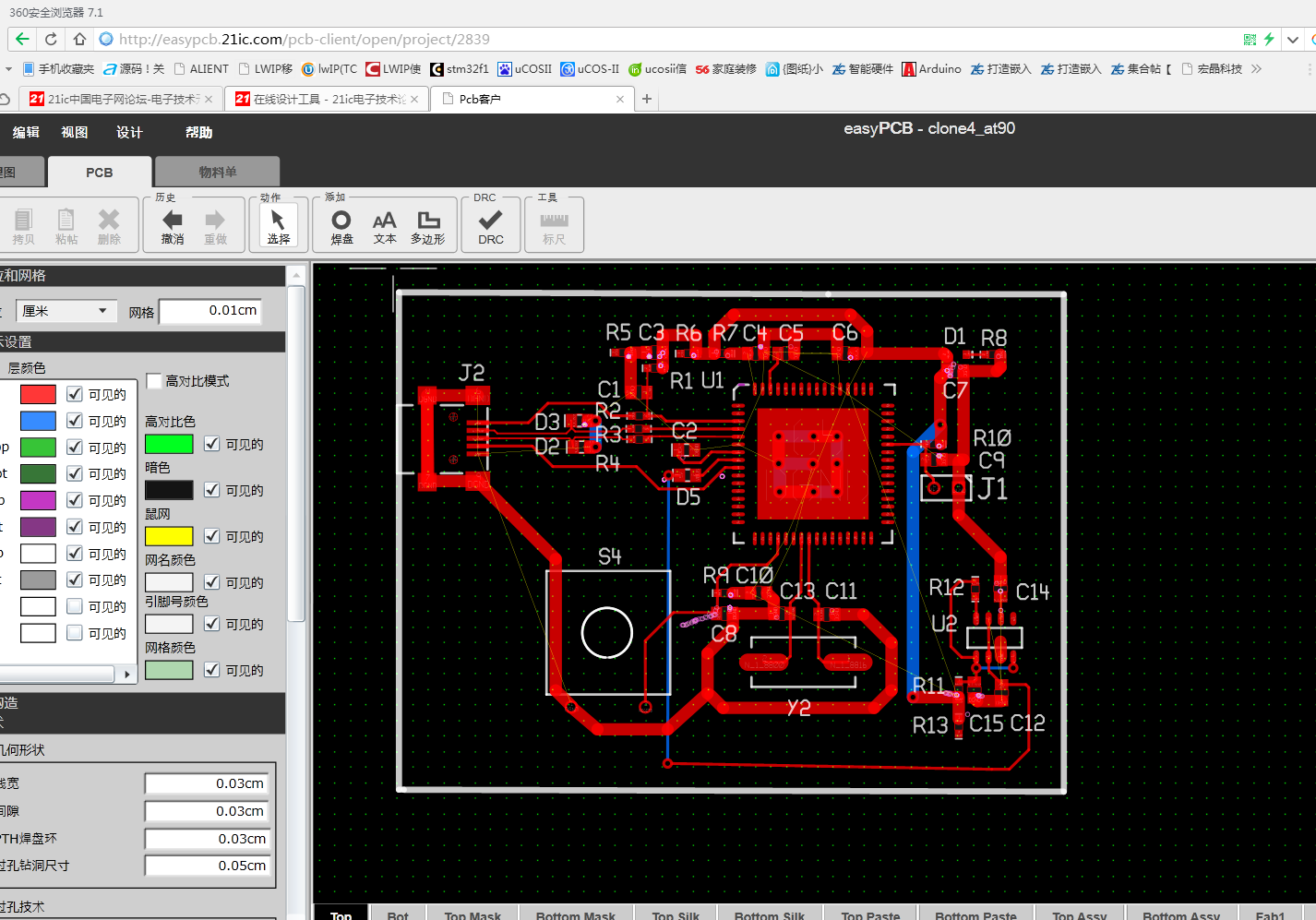Open the 设计 menu
This screenshot has width=1316, height=920.
pyautogui.click(x=129, y=132)
